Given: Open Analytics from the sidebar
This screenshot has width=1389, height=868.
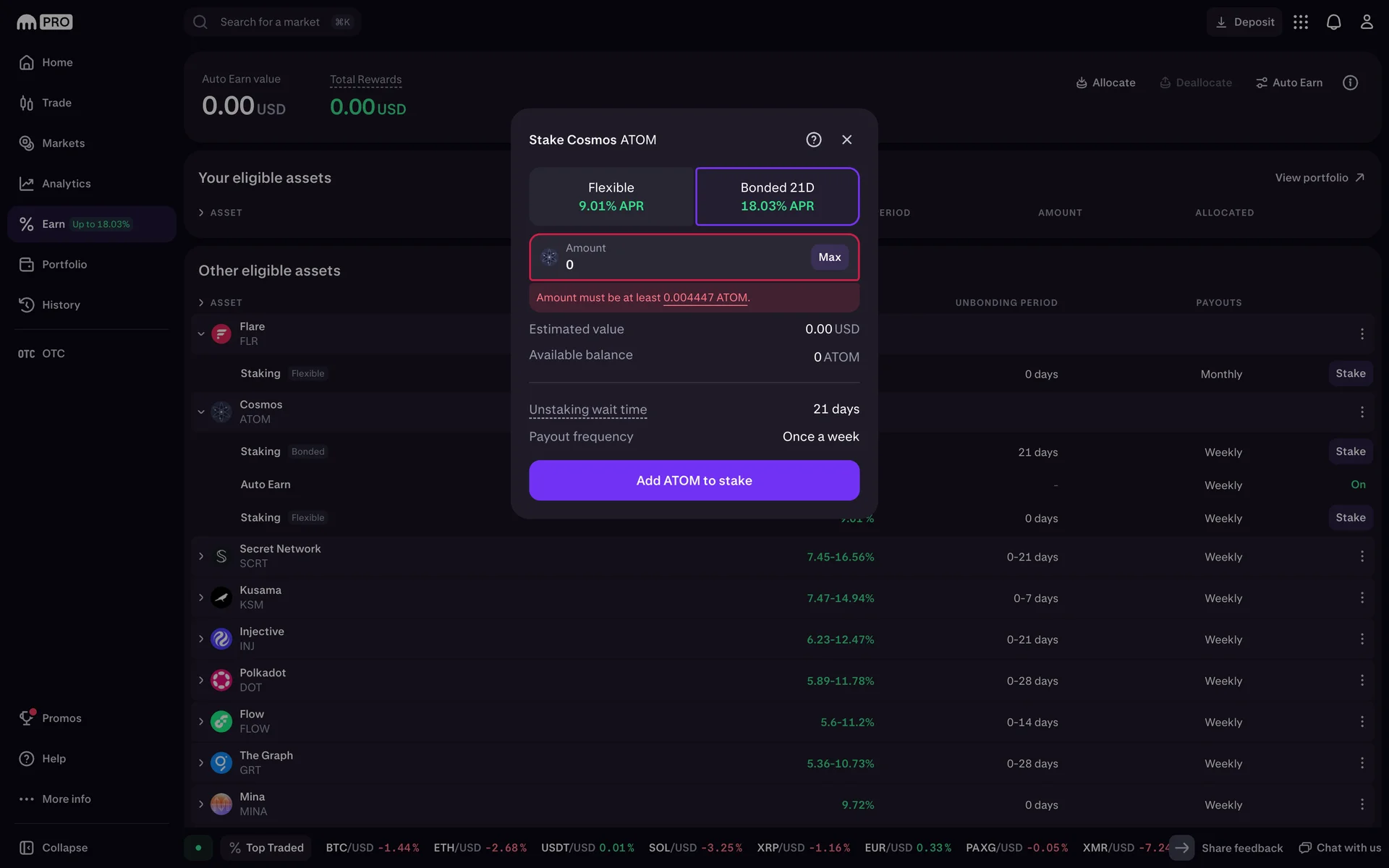Looking at the screenshot, I should (66, 184).
